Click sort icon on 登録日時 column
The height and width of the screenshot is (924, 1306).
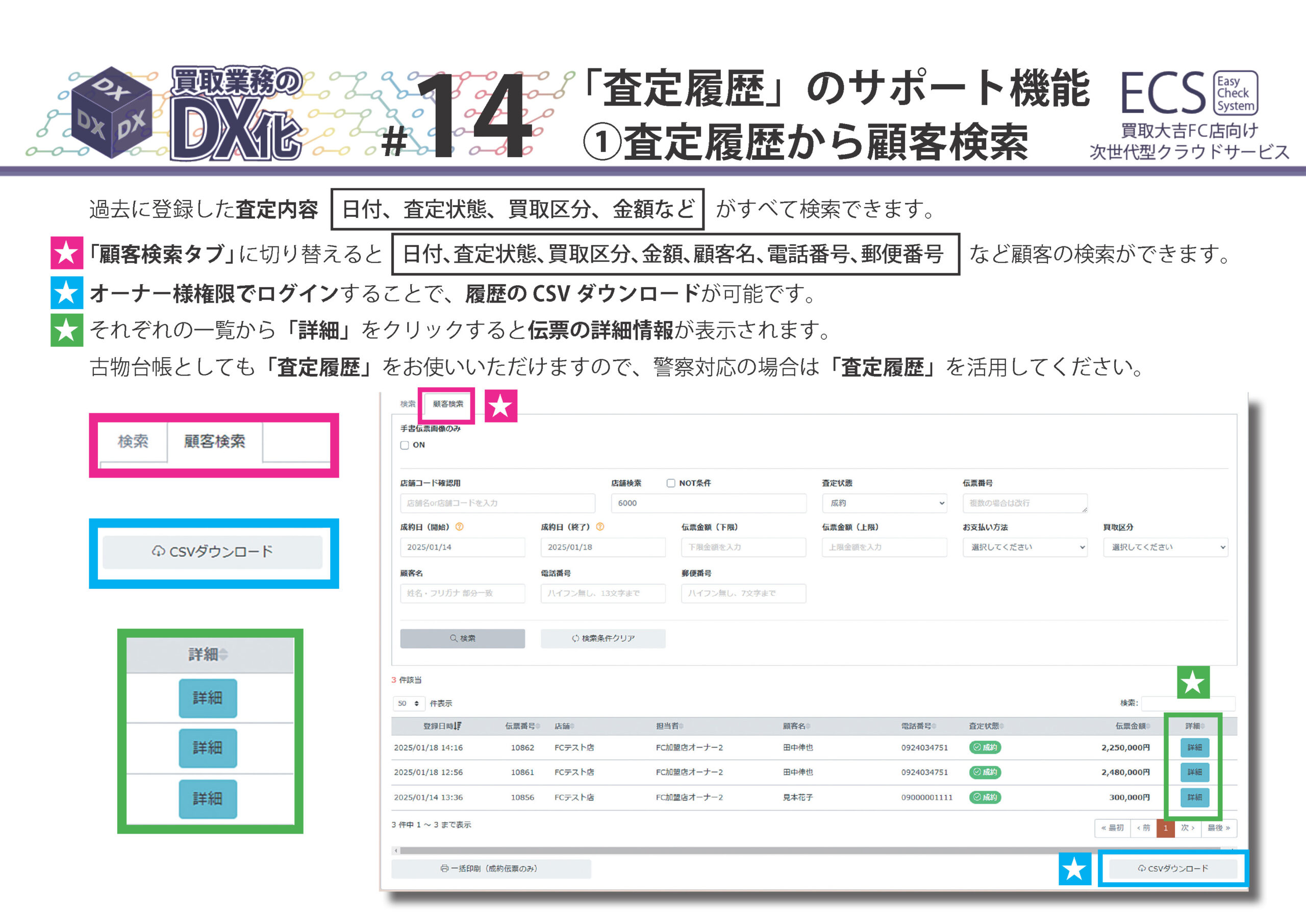(x=458, y=726)
